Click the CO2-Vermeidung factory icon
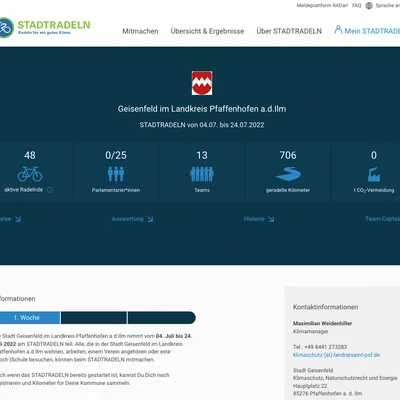The width and height of the screenshot is (400, 400). click(374, 174)
